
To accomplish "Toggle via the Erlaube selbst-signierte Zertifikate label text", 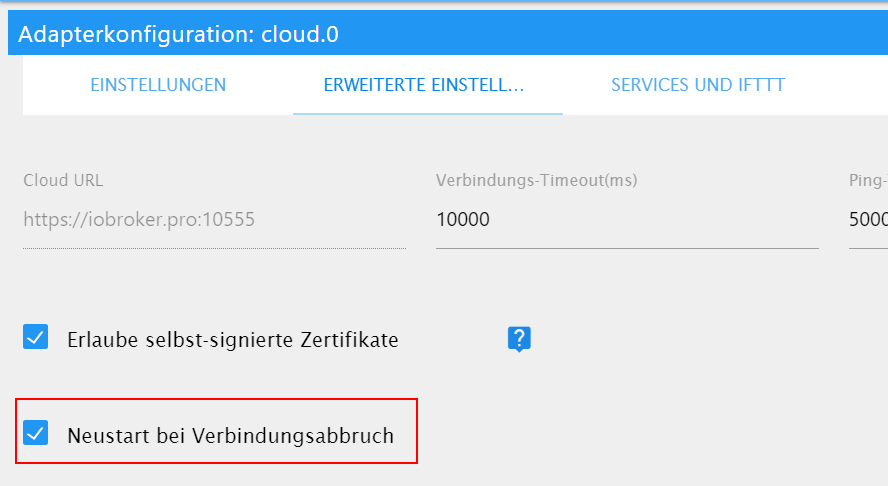I will [x=233, y=340].
